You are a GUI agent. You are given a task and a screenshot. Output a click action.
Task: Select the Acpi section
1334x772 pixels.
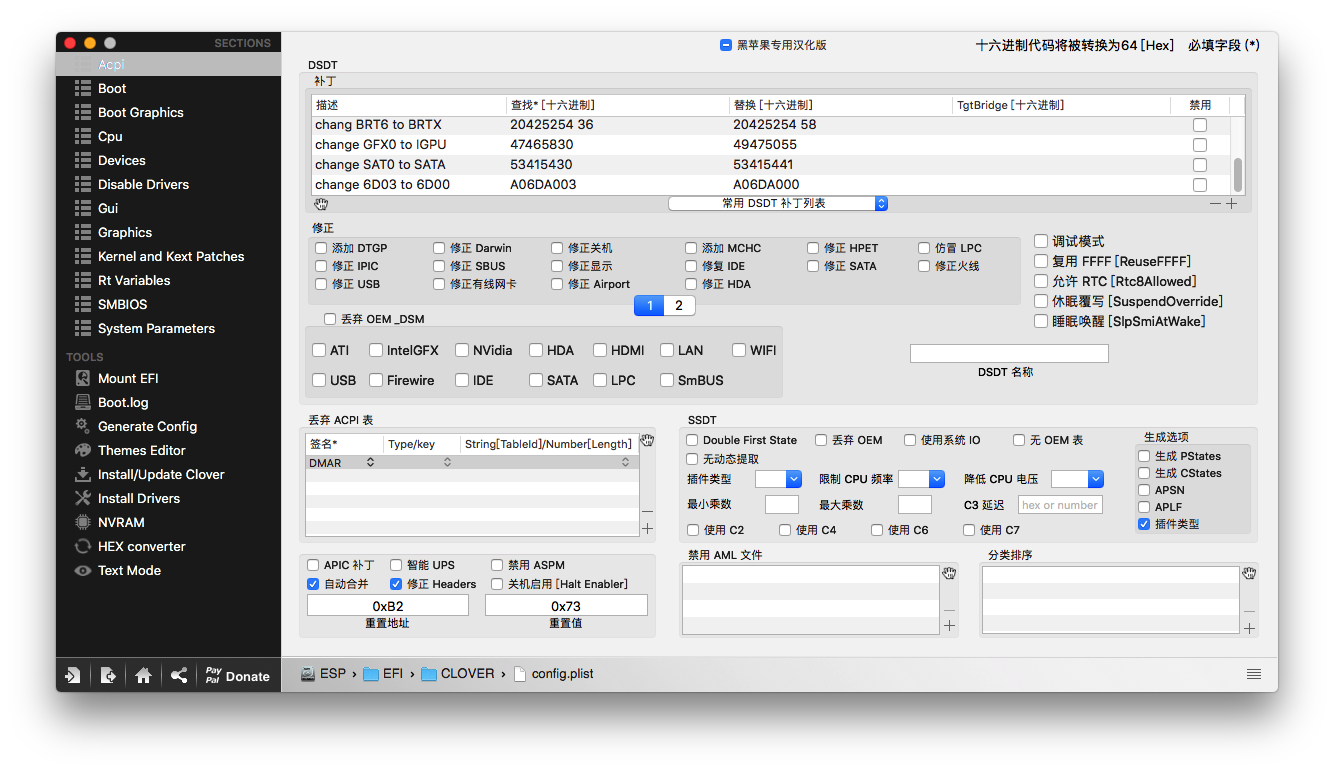coord(168,64)
